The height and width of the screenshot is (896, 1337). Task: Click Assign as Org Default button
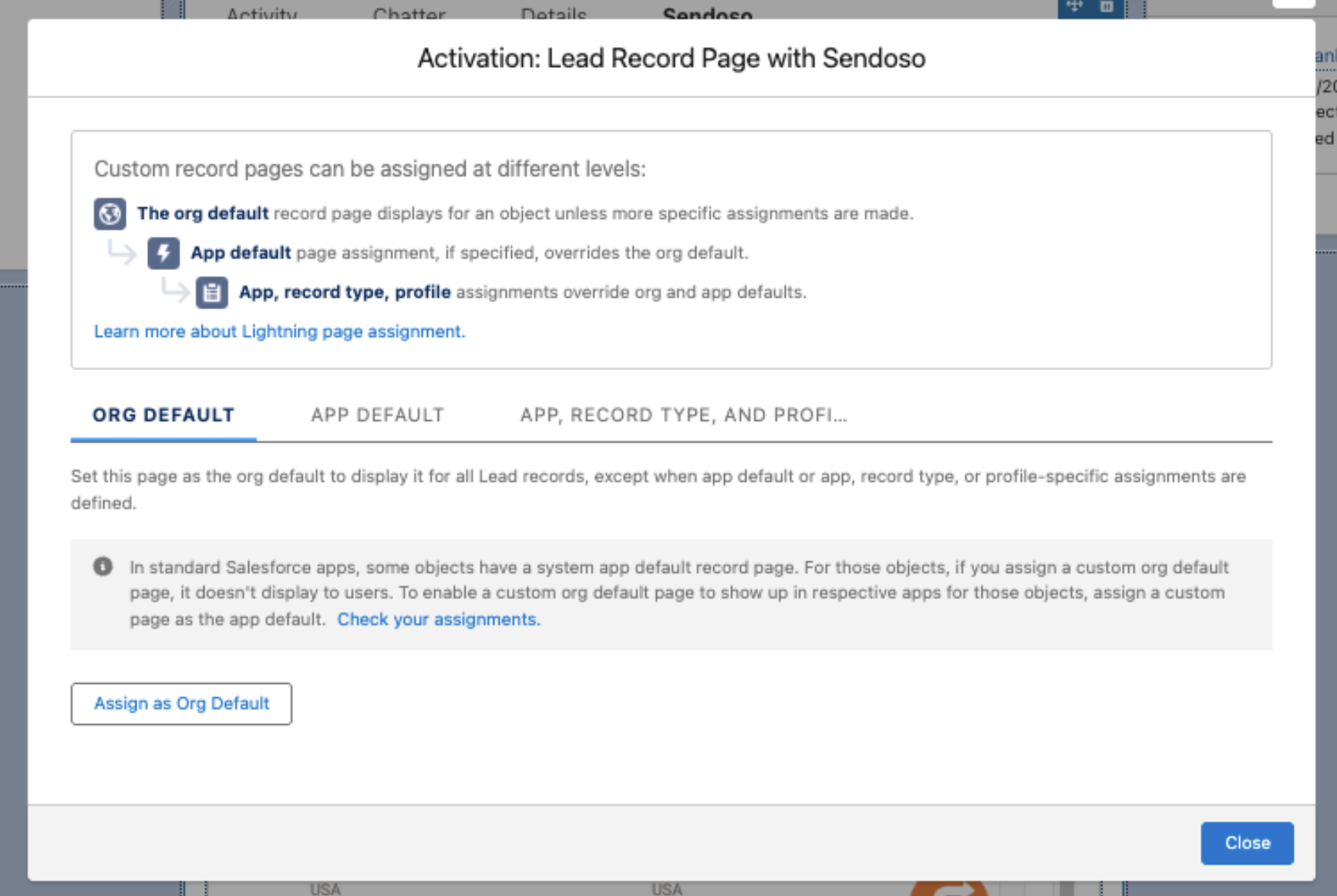click(x=181, y=703)
